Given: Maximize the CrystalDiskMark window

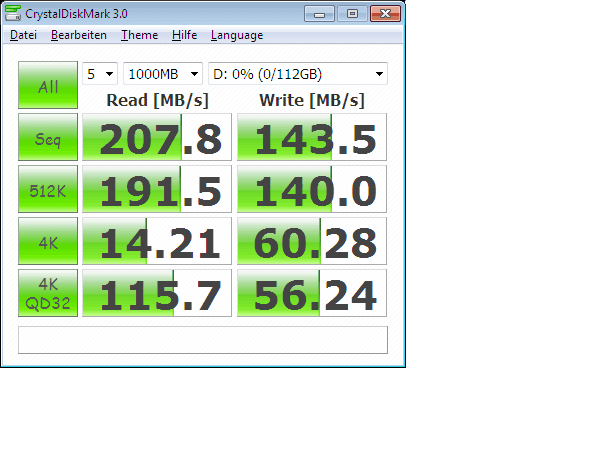Looking at the screenshot, I should point(352,14).
